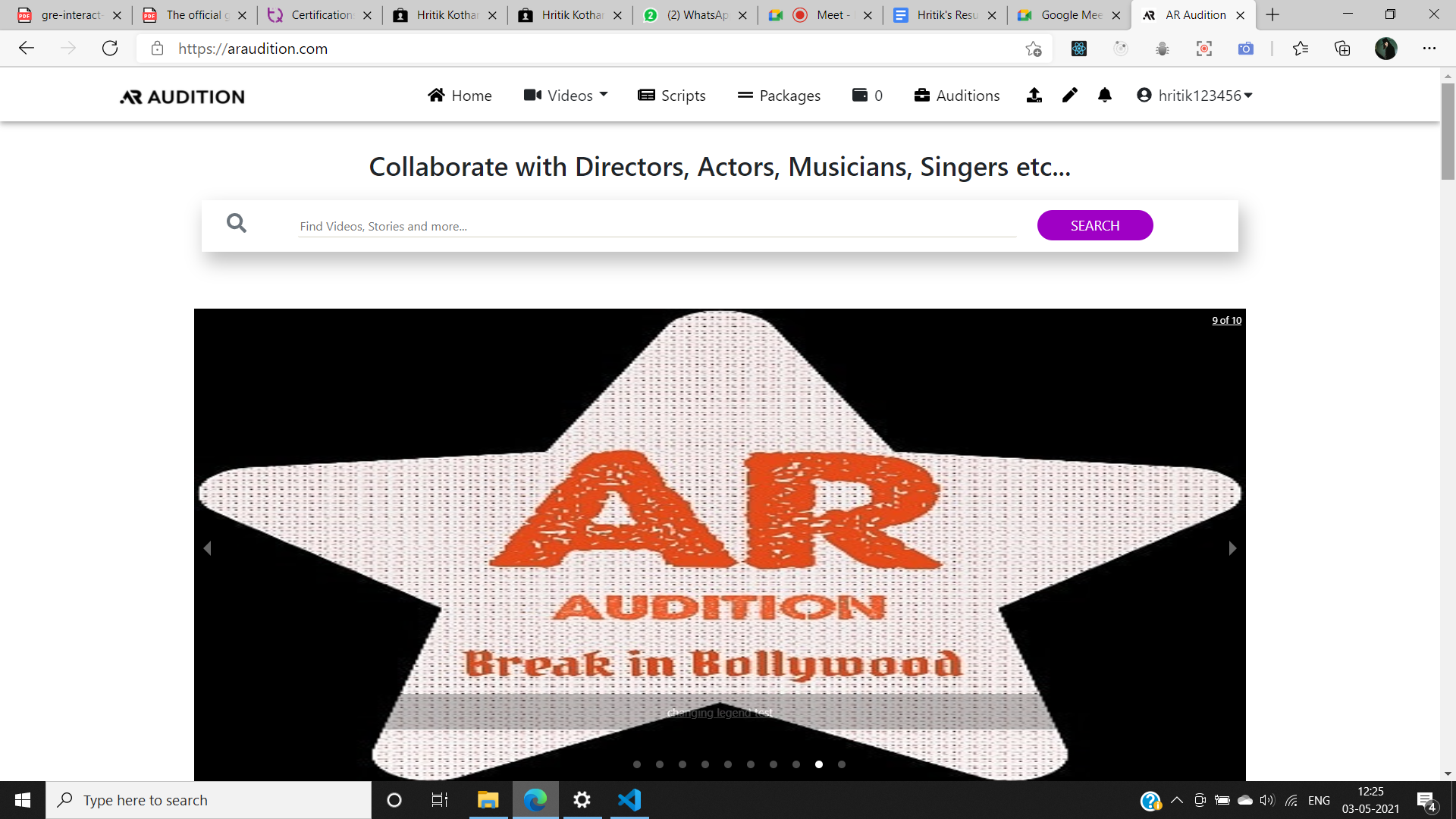
Task: Click the AR Audition logo in navbar
Action: pos(182,96)
